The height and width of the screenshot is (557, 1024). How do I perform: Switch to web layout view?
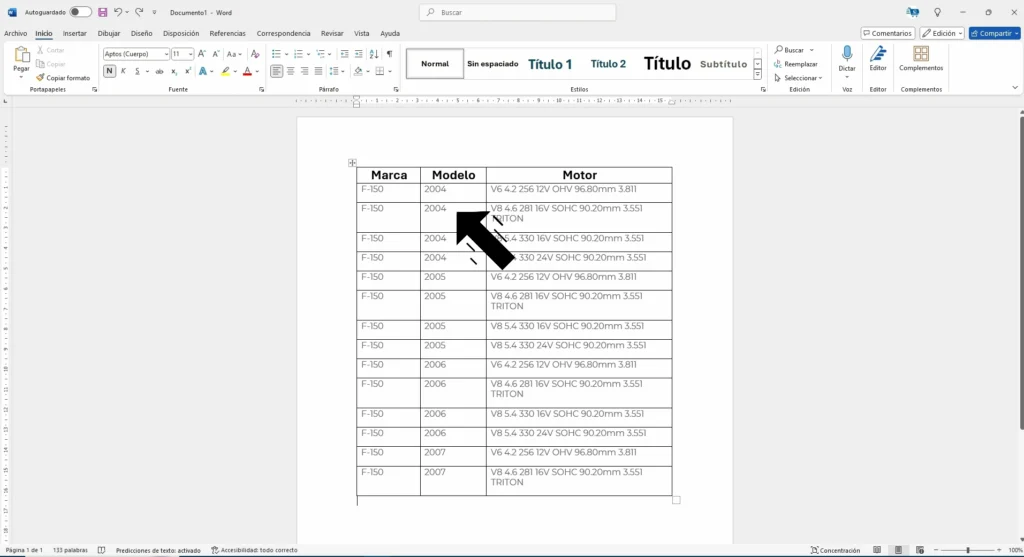[x=920, y=550]
